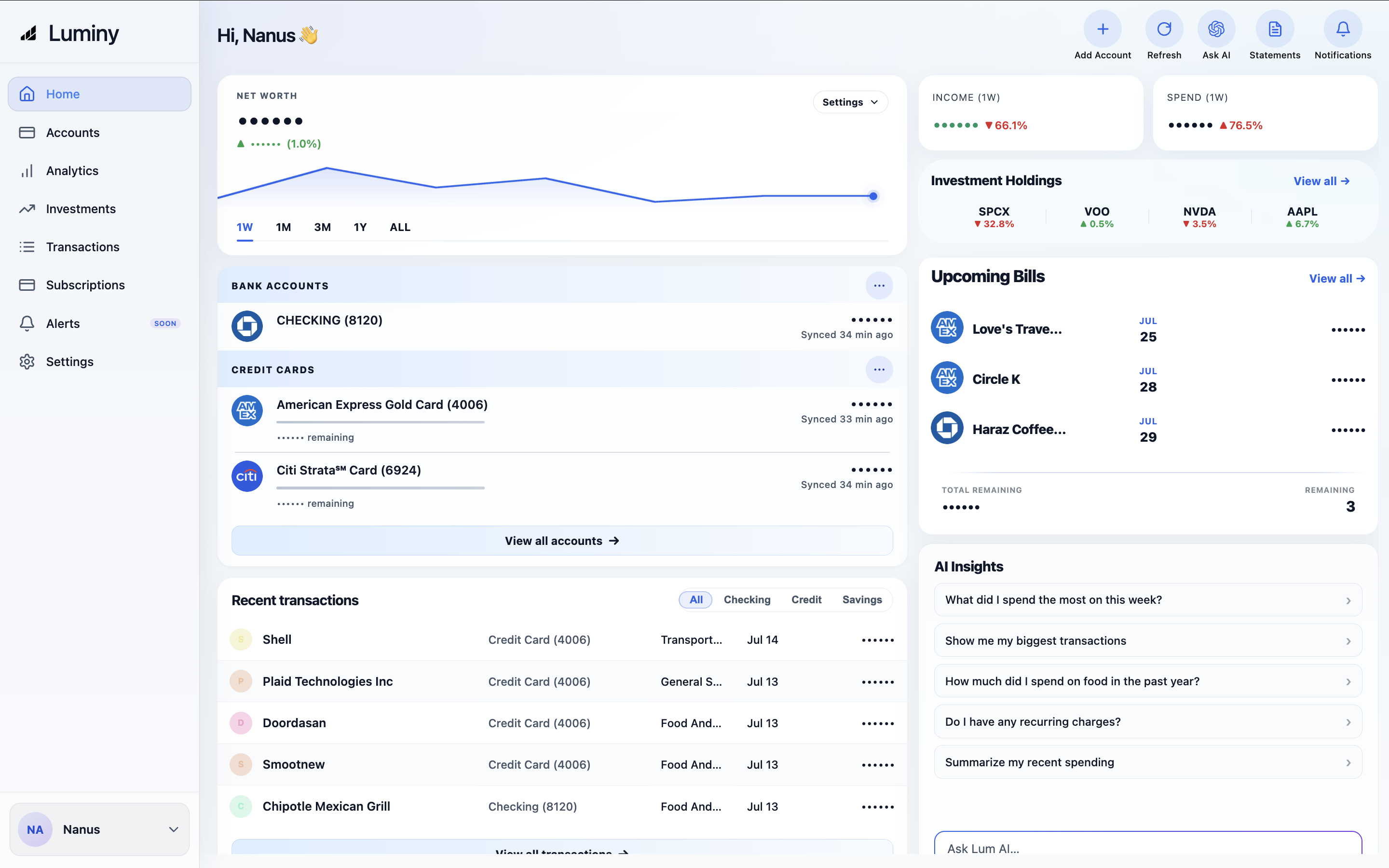Filter transactions by Checking
1389x868 pixels.
[x=747, y=600]
